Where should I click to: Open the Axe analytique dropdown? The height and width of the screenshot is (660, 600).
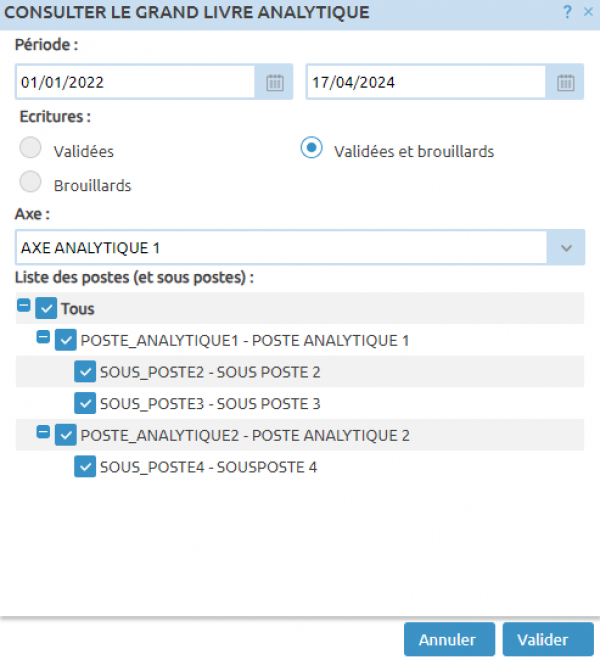[566, 247]
